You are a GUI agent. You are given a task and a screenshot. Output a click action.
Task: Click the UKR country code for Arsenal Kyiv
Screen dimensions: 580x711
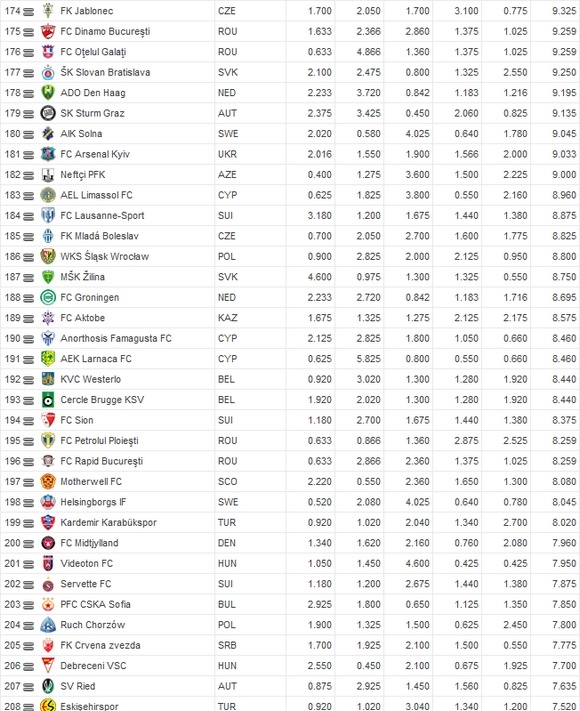tap(227, 154)
